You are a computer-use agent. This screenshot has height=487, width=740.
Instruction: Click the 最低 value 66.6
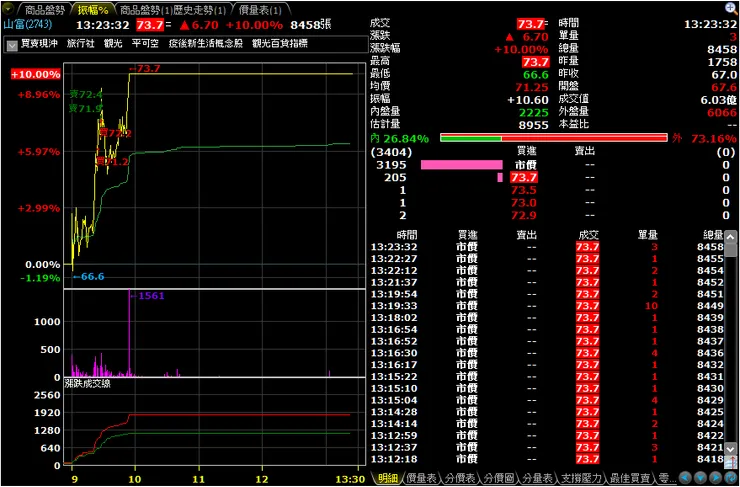(536, 75)
